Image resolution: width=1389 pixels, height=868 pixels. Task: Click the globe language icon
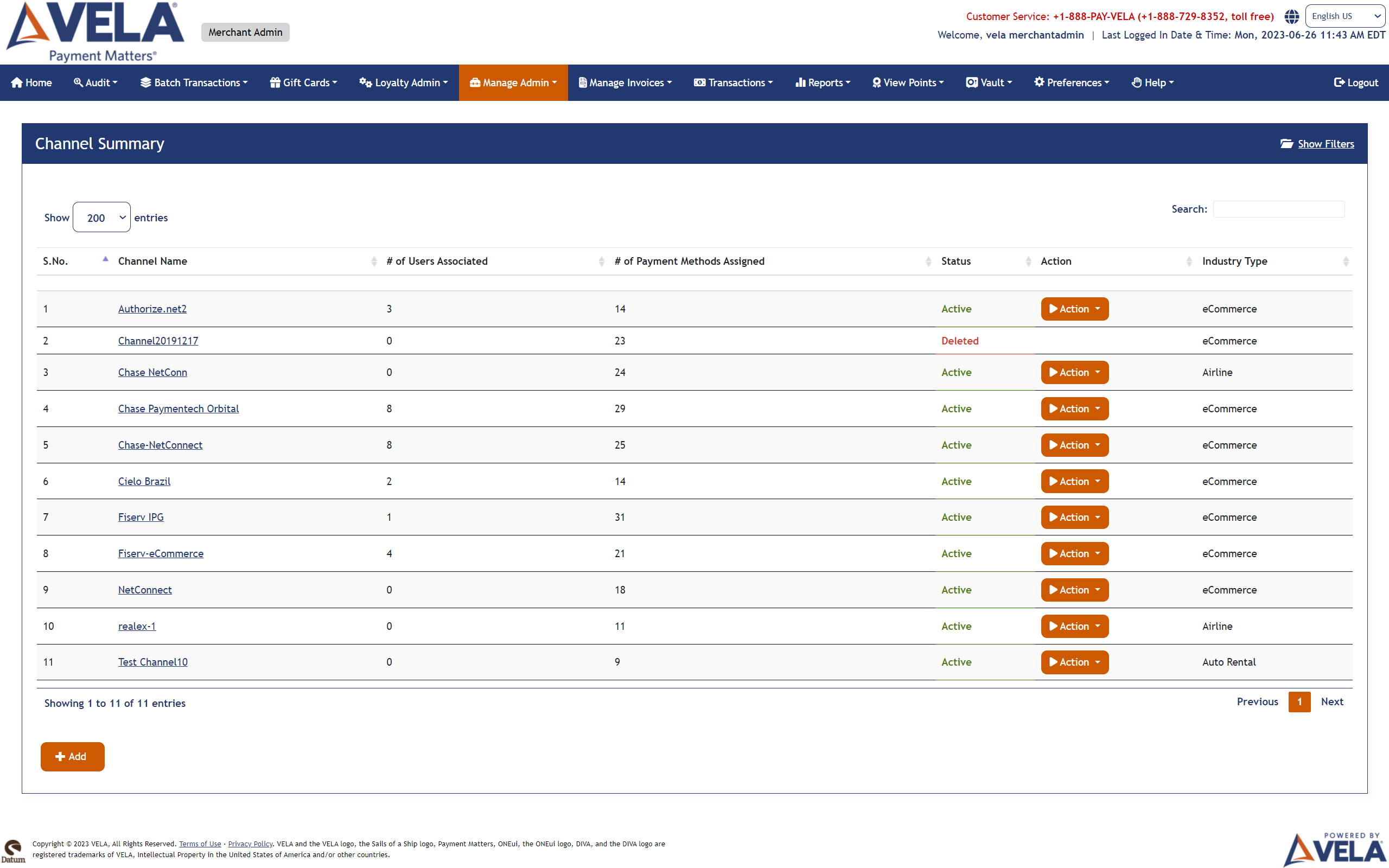click(x=1291, y=17)
